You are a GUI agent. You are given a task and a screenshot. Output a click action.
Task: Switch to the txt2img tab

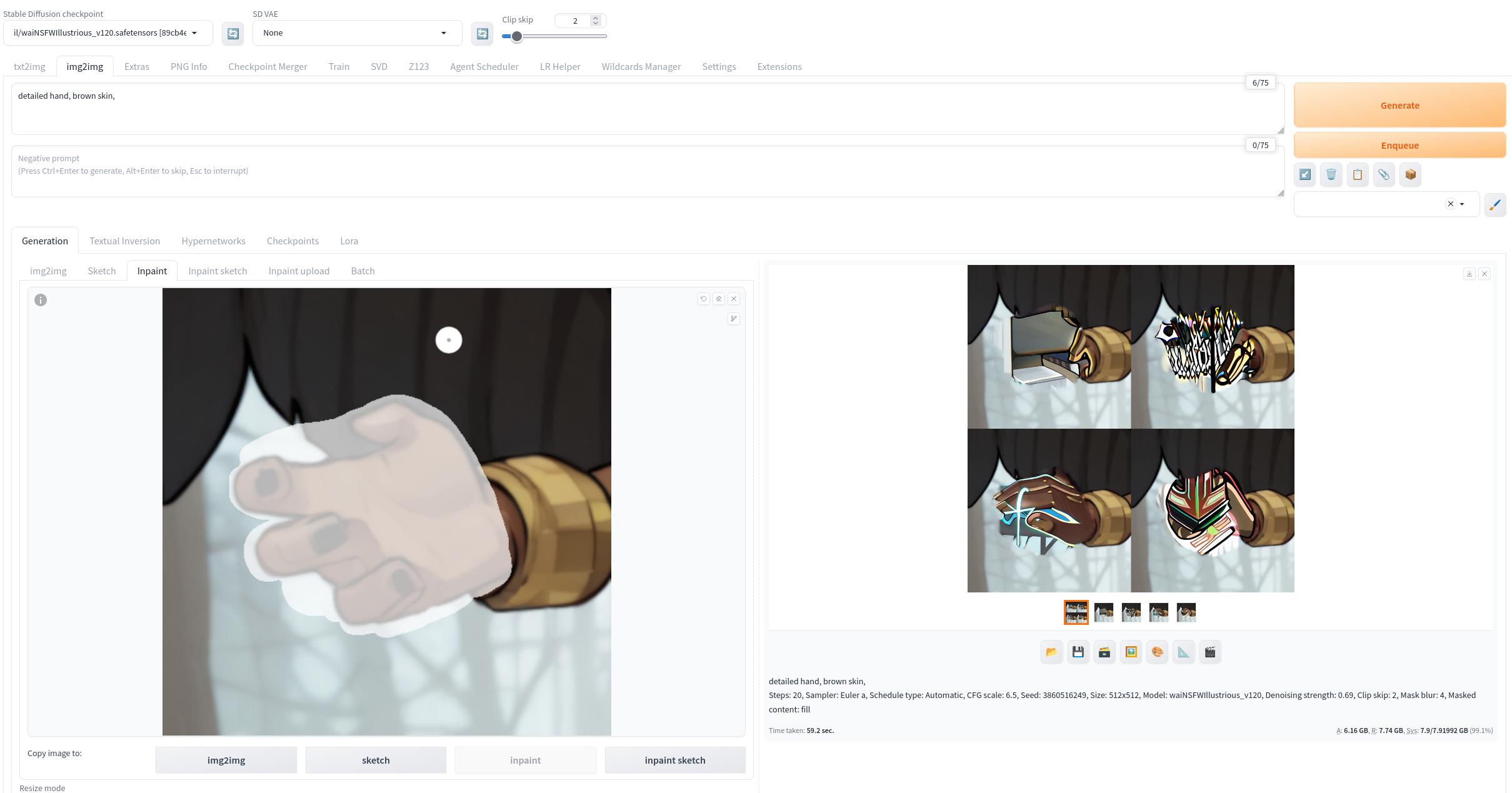[29, 66]
